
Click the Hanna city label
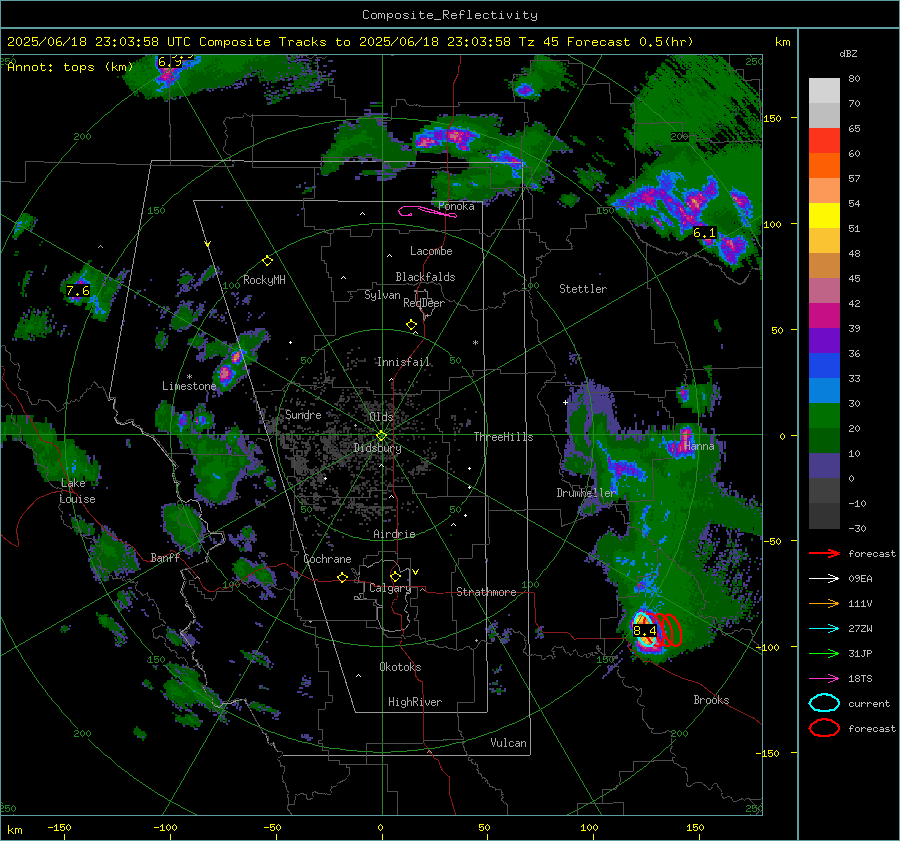[699, 446]
